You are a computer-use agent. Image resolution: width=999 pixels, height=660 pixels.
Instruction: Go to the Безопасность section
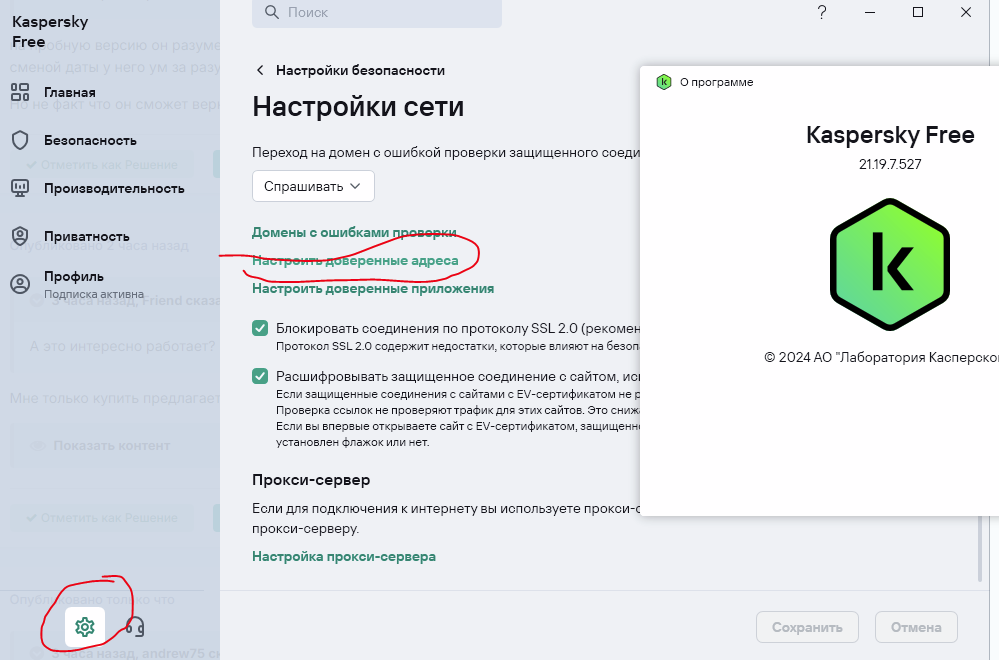pos(90,140)
